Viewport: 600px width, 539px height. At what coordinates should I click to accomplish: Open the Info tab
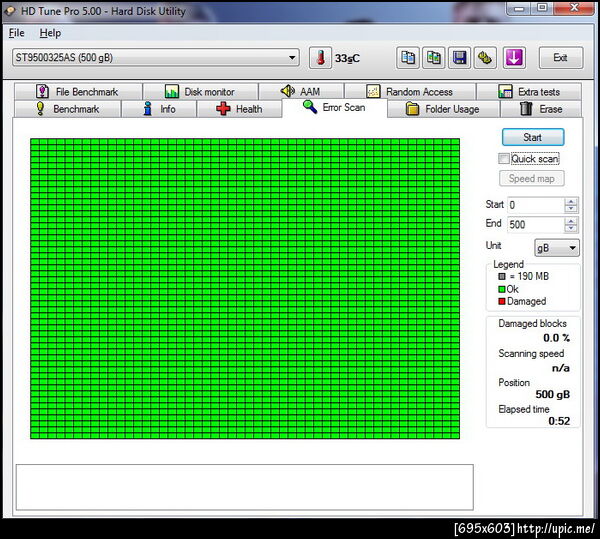click(x=159, y=109)
